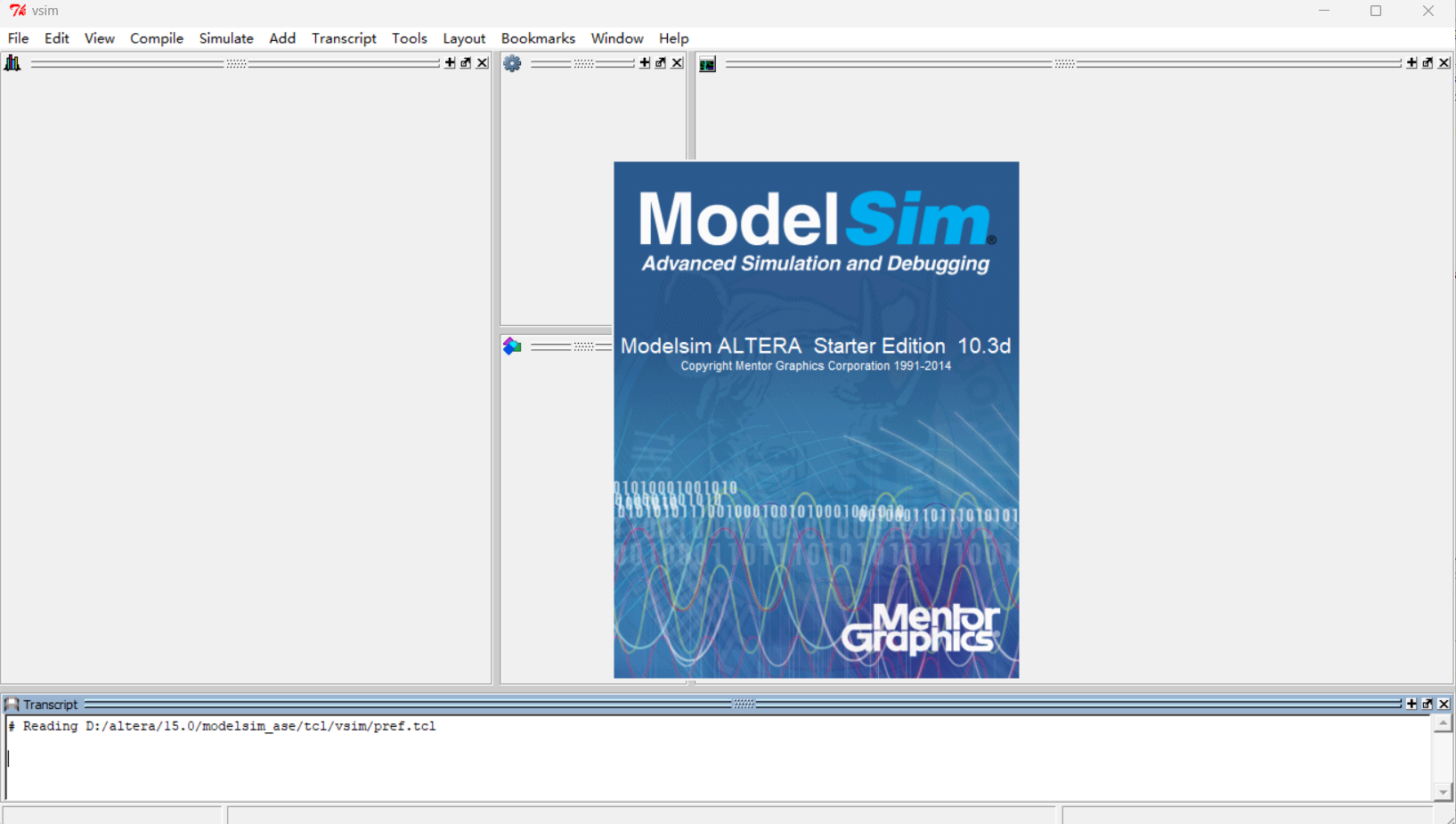Click the Library pane drag handle
This screenshot has height=824, width=1456.
click(x=236, y=63)
